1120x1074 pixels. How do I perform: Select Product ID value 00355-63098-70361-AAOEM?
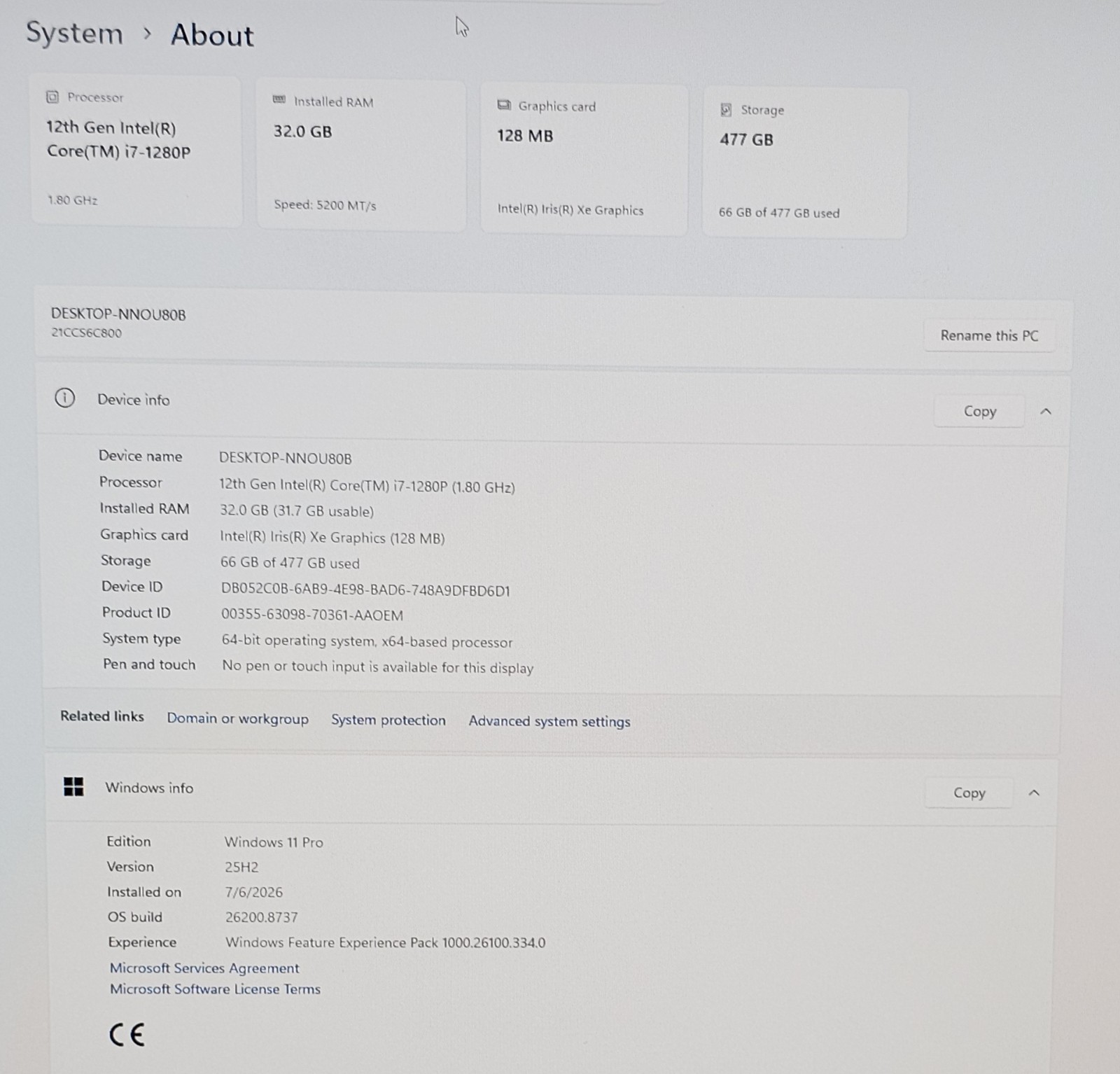coord(312,615)
